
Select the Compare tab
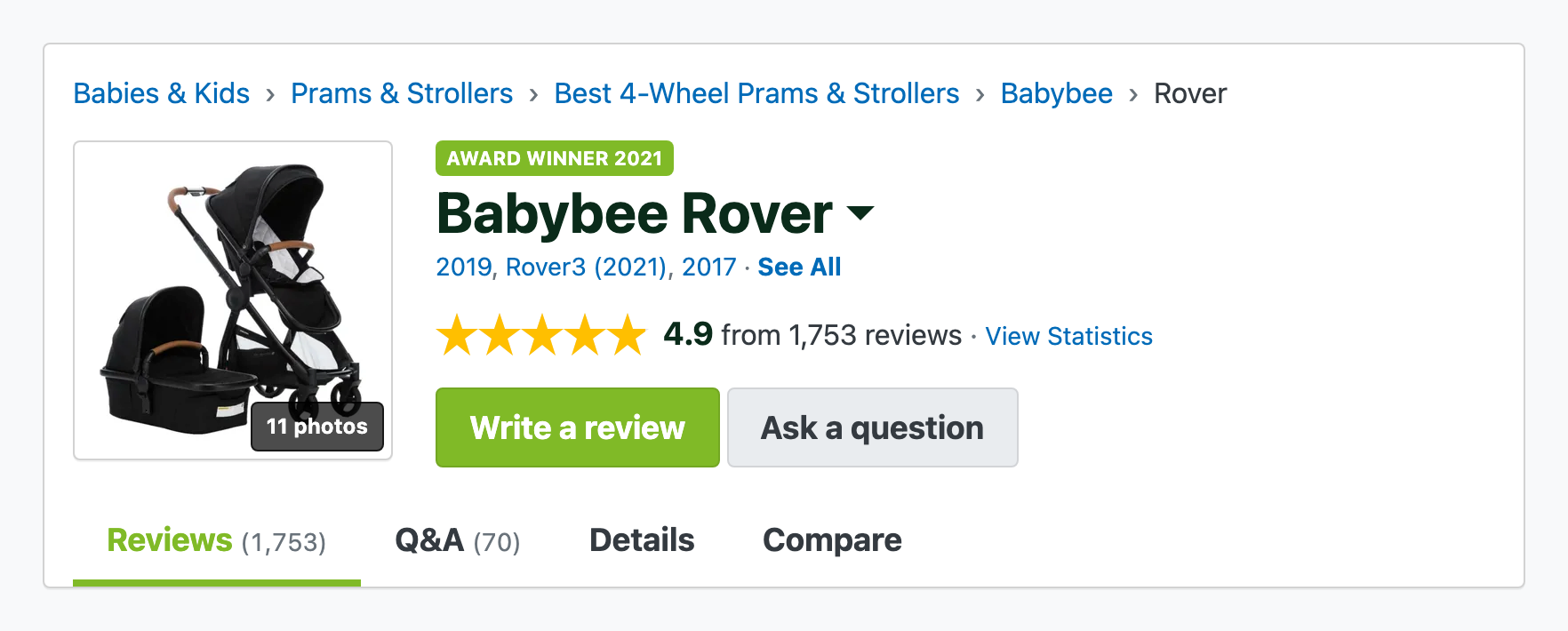pyautogui.click(x=832, y=539)
